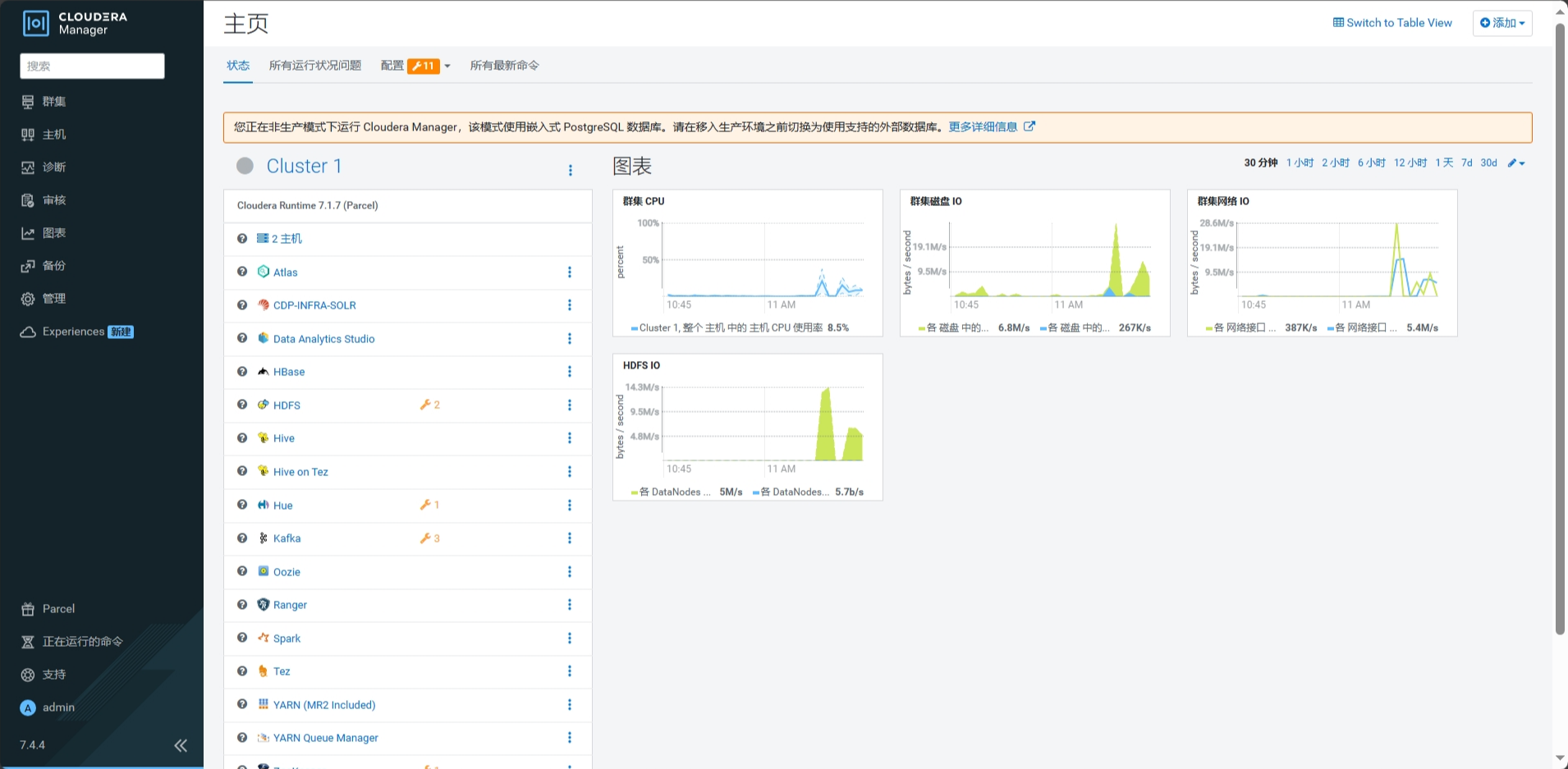The width and height of the screenshot is (1568, 769).
Task: Select the 6 小时 time range
Action: [1371, 162]
